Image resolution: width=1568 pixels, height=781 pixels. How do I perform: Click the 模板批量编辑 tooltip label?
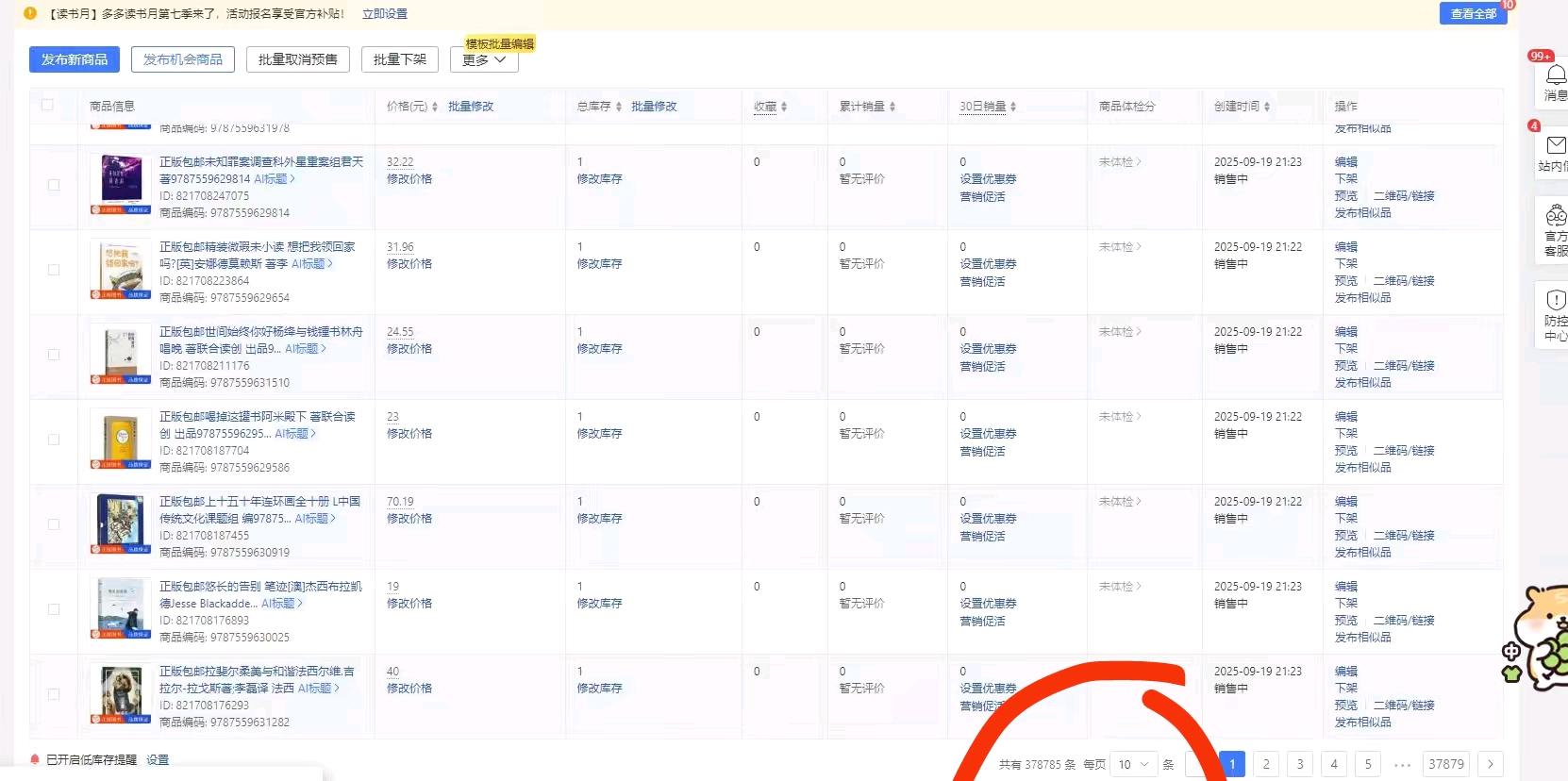[x=499, y=43]
